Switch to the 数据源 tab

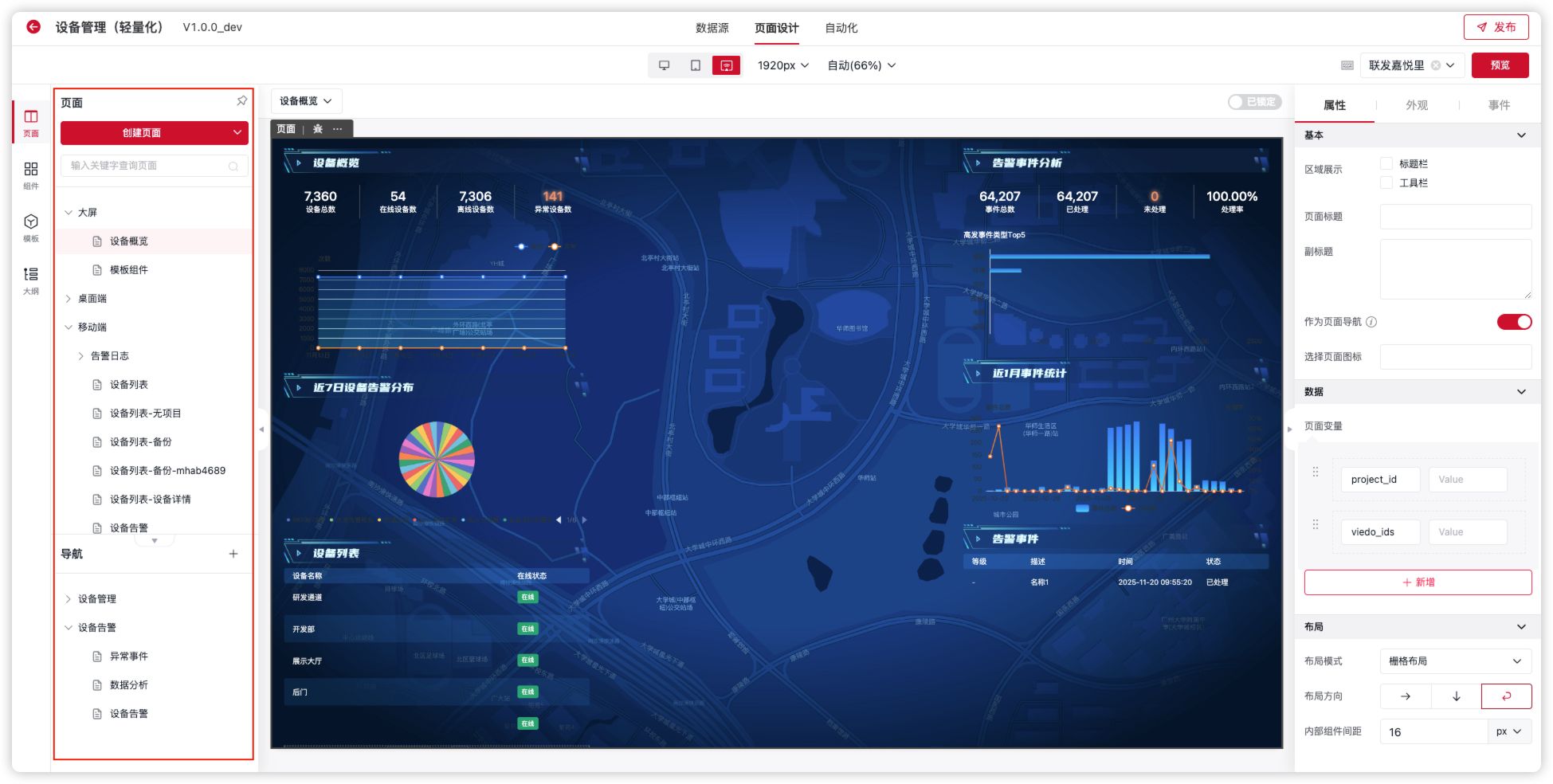(712, 28)
